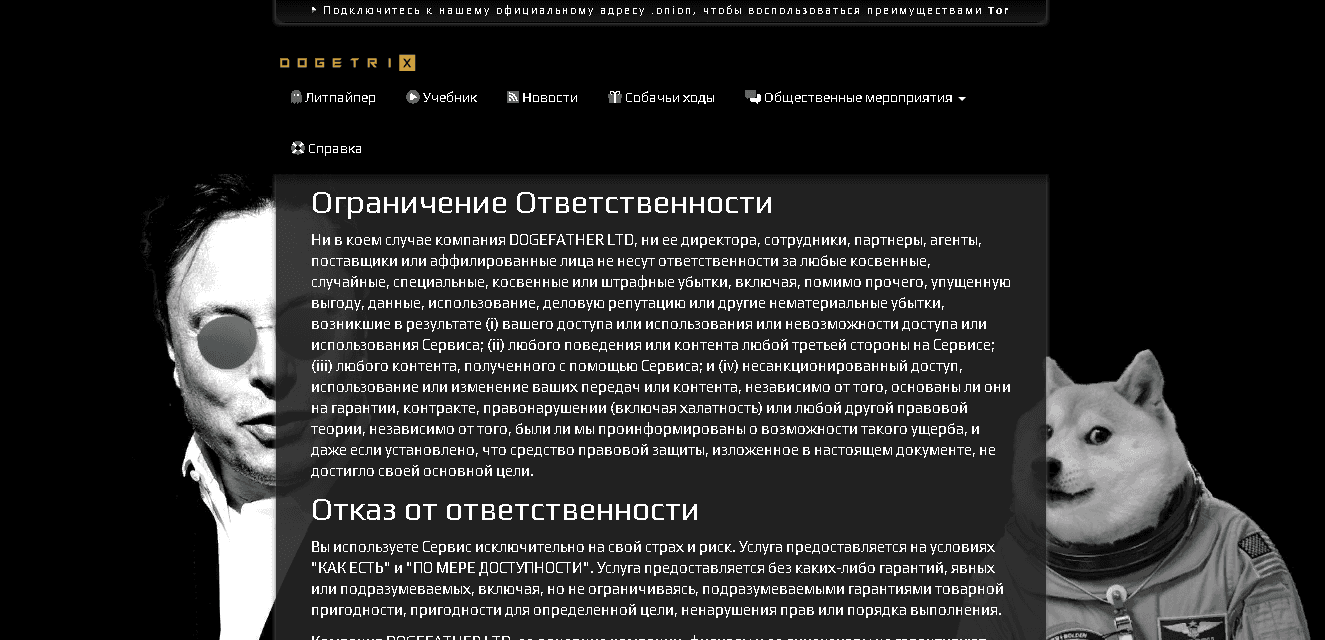Viewport: 1325px width, 640px height.
Task: Open the Новости link
Action: [549, 98]
